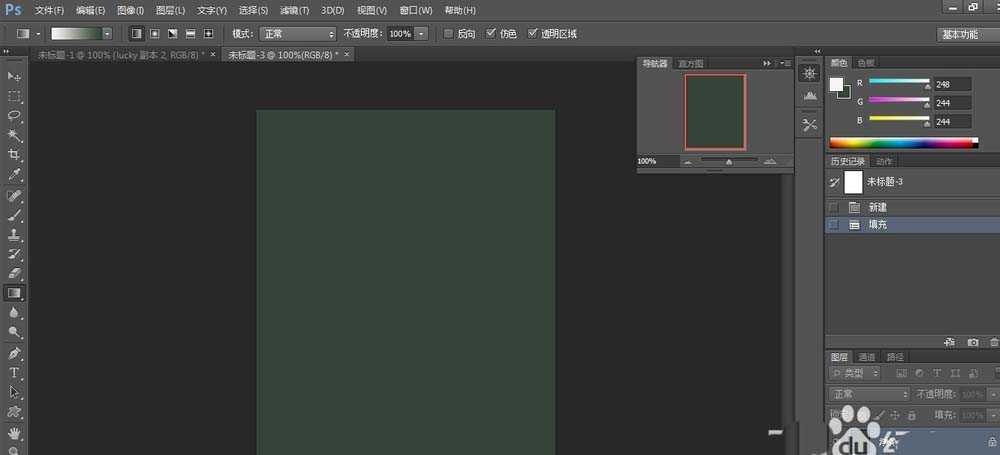1000x455 pixels.
Task: Open the 滤镜(T) menu
Action: point(294,10)
